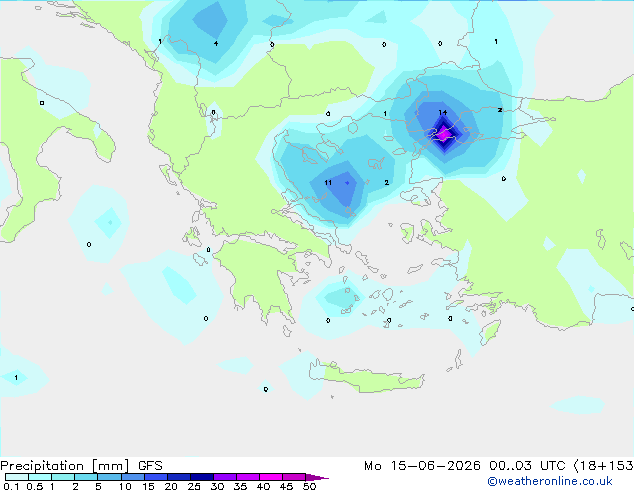The height and width of the screenshot is (490, 634).
Task: Select the 0.5 to 1 mm legend swatch
Action: [40, 477]
